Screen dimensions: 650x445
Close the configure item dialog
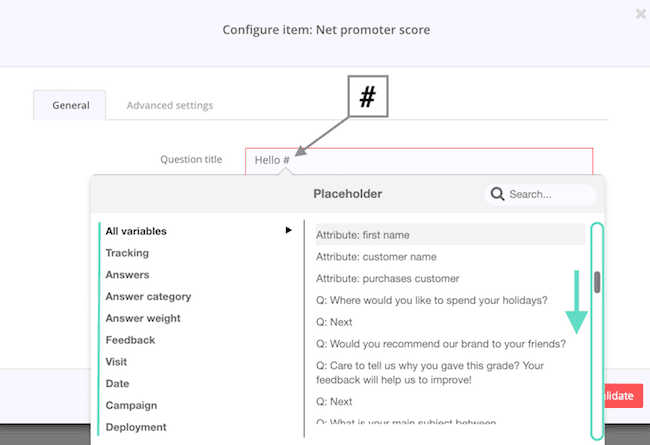(x=641, y=14)
